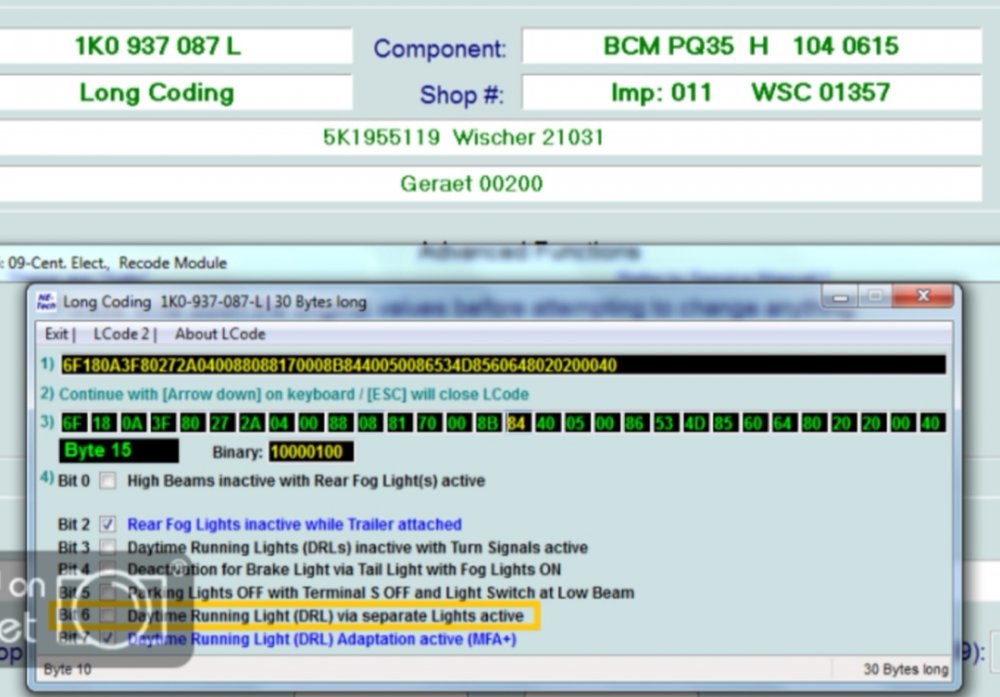
Task: Select byte cell 27
Action: click(221, 423)
